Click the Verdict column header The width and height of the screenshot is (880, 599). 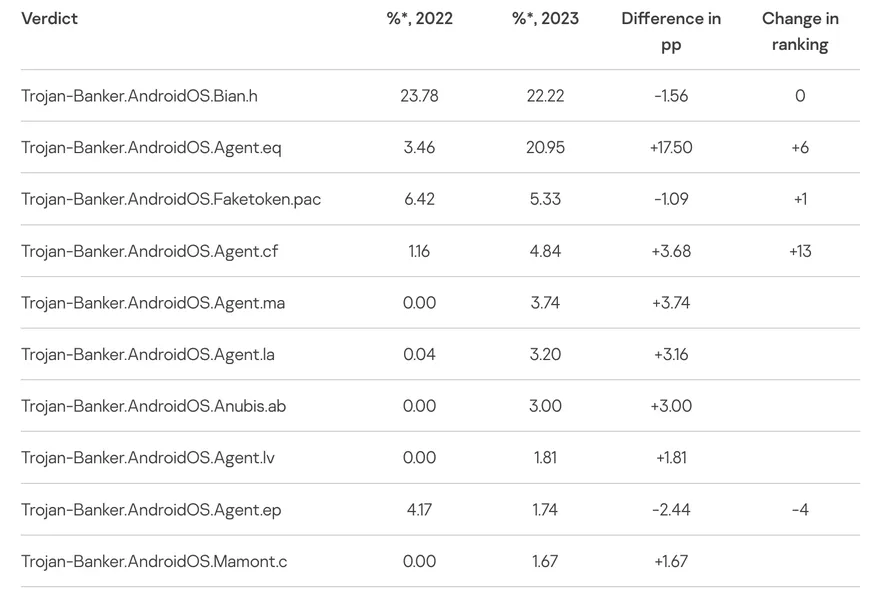tap(49, 18)
